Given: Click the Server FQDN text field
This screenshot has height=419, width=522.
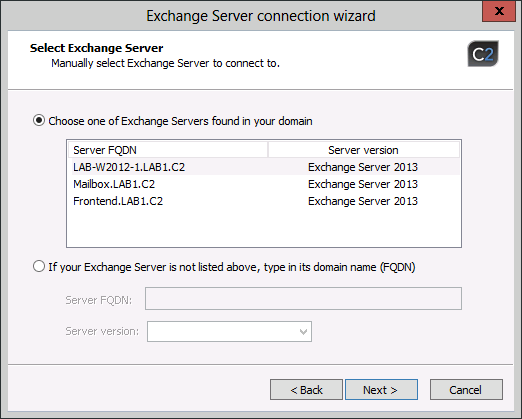Looking at the screenshot, I should (x=303, y=298).
